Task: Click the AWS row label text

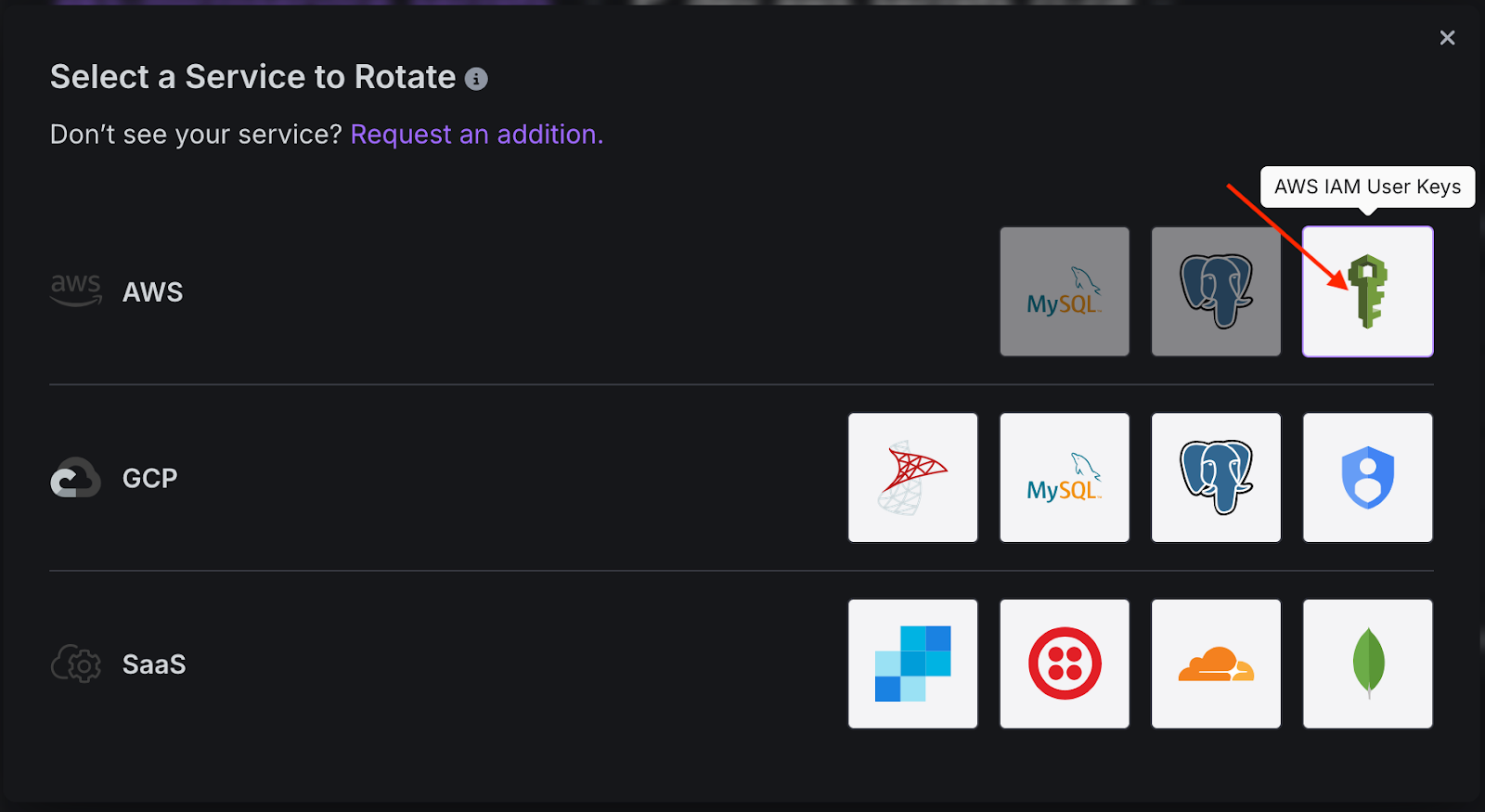Action: (153, 292)
